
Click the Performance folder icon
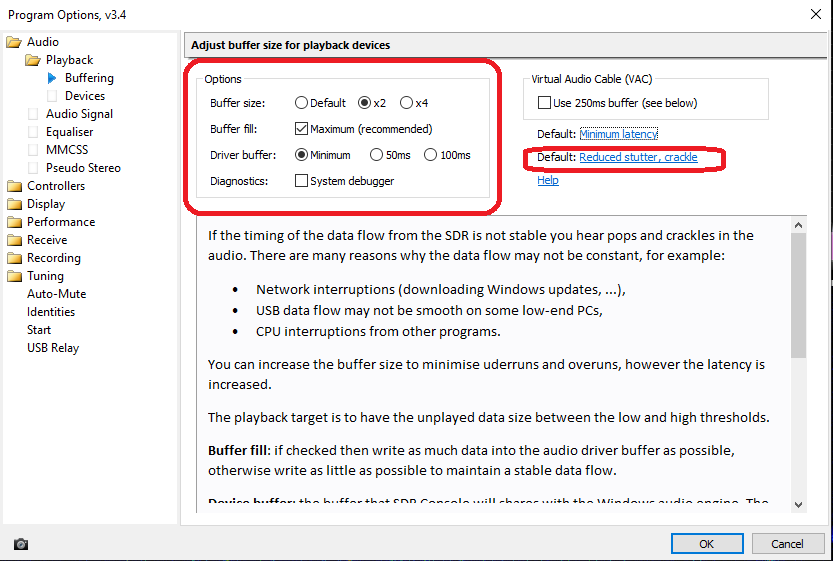pyautogui.click(x=14, y=222)
